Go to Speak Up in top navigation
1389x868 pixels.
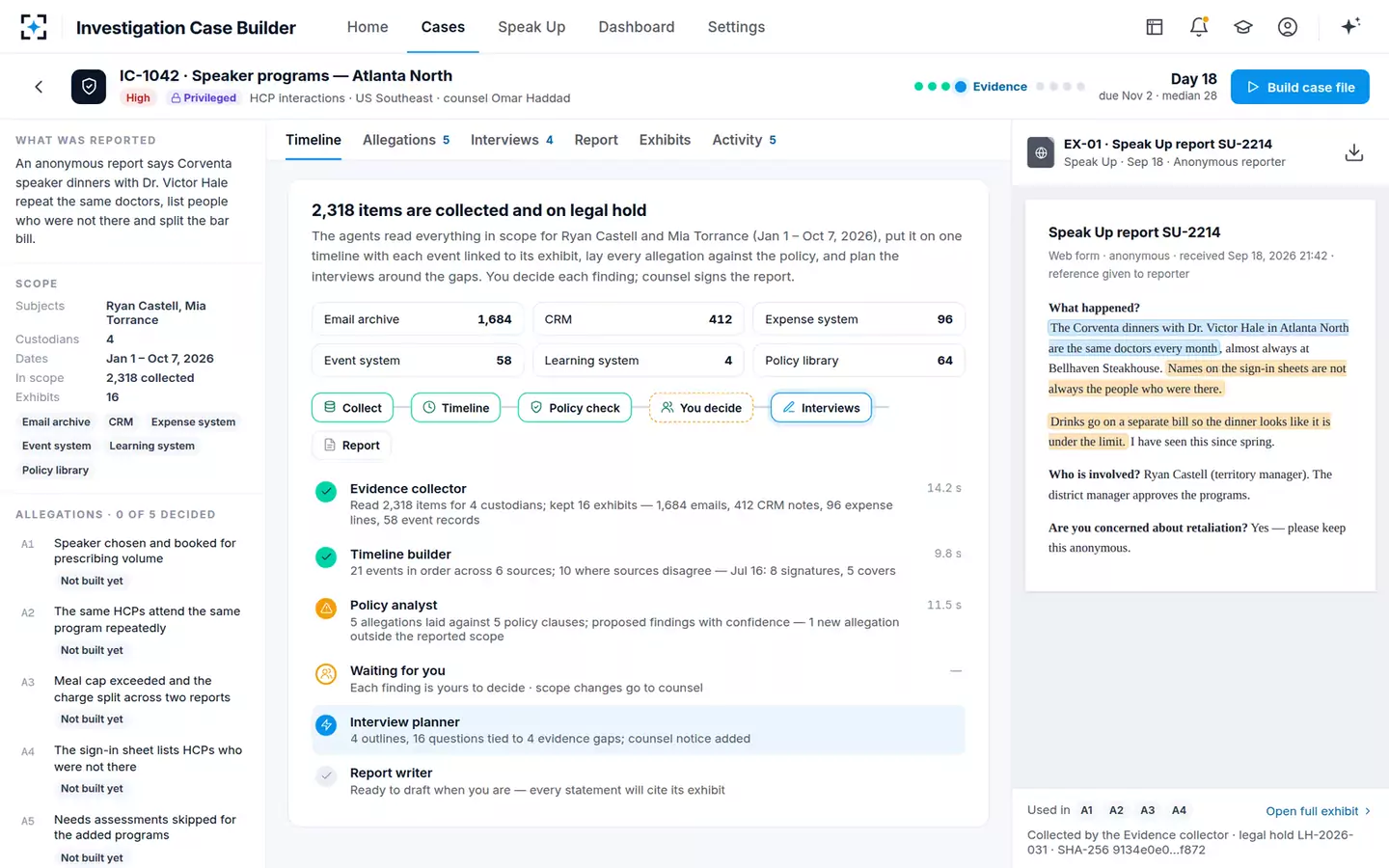(531, 27)
